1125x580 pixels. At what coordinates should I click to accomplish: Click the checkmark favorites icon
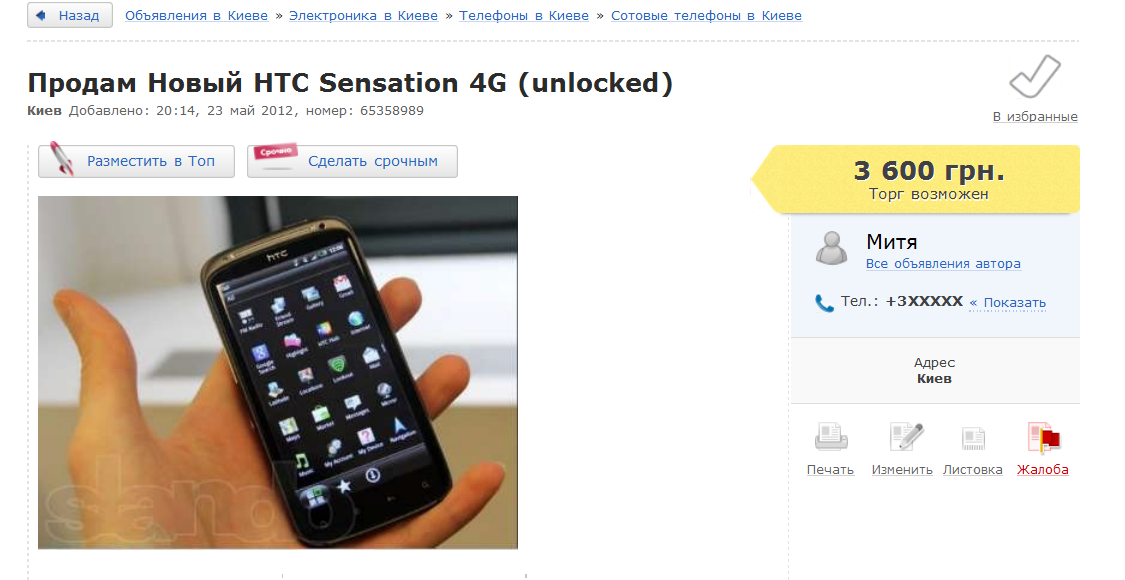tap(1035, 77)
